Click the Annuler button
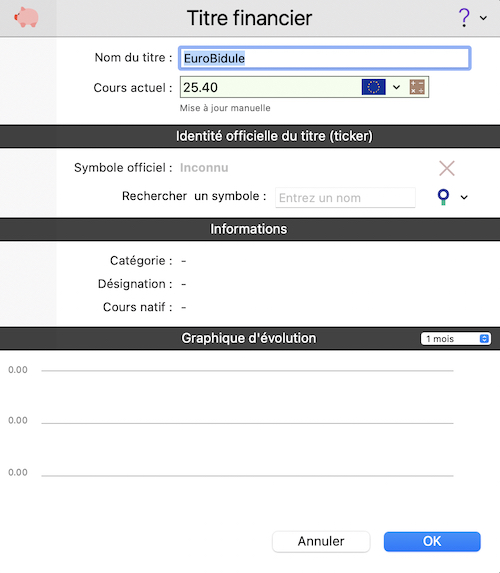500x573 pixels. (321, 541)
